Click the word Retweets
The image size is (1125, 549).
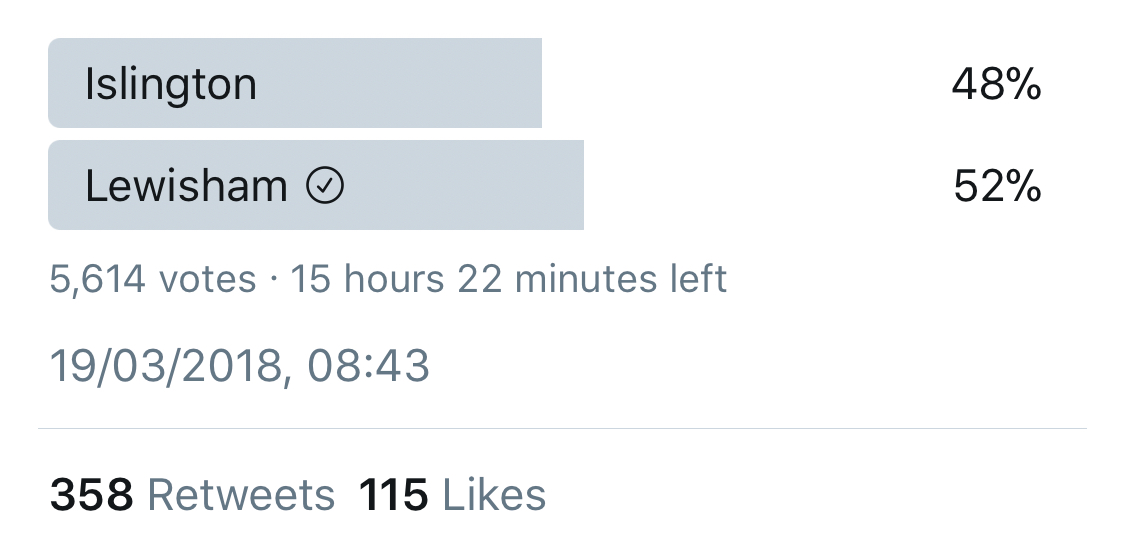tap(241, 495)
